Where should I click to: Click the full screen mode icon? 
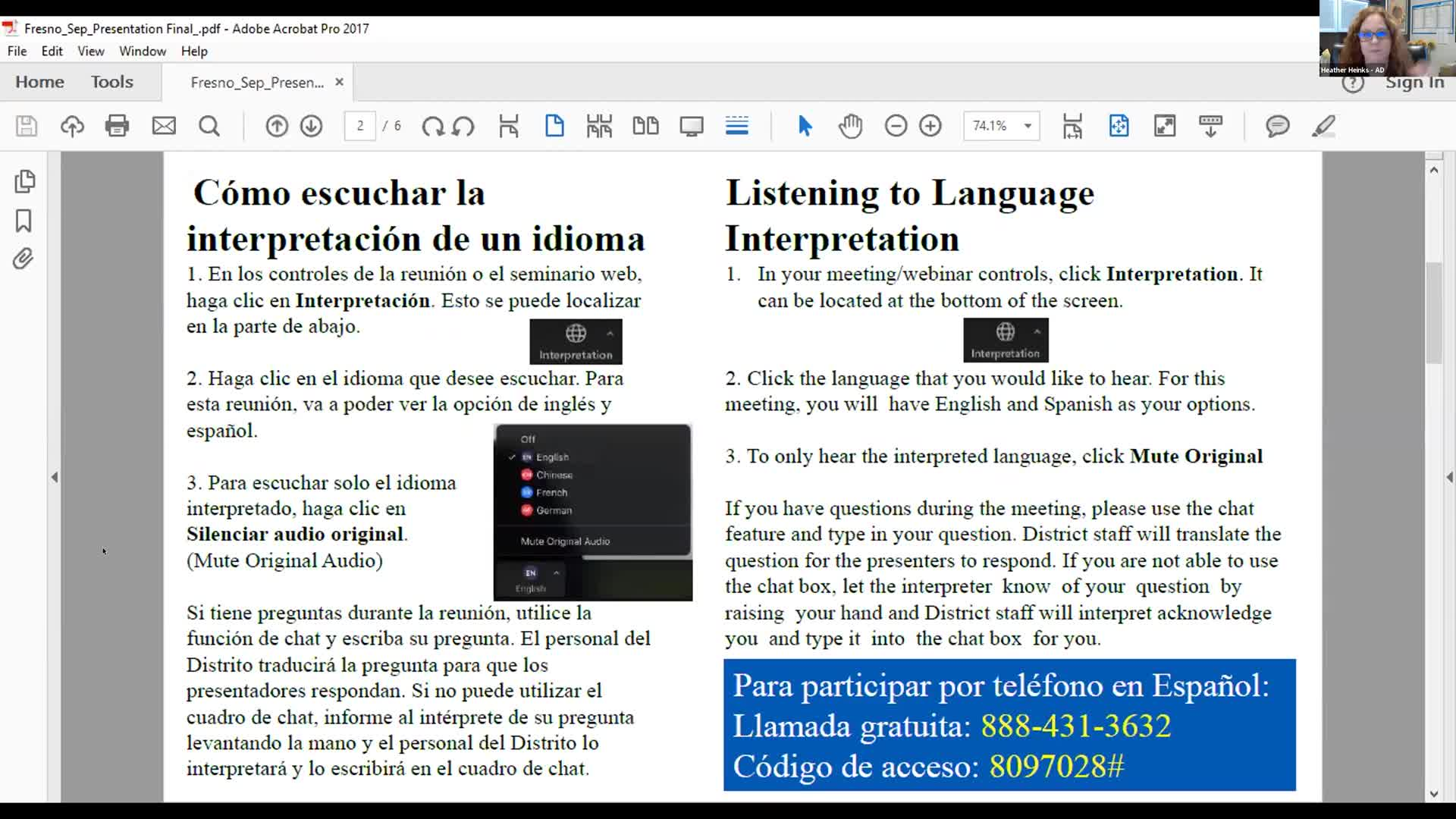pos(1165,126)
